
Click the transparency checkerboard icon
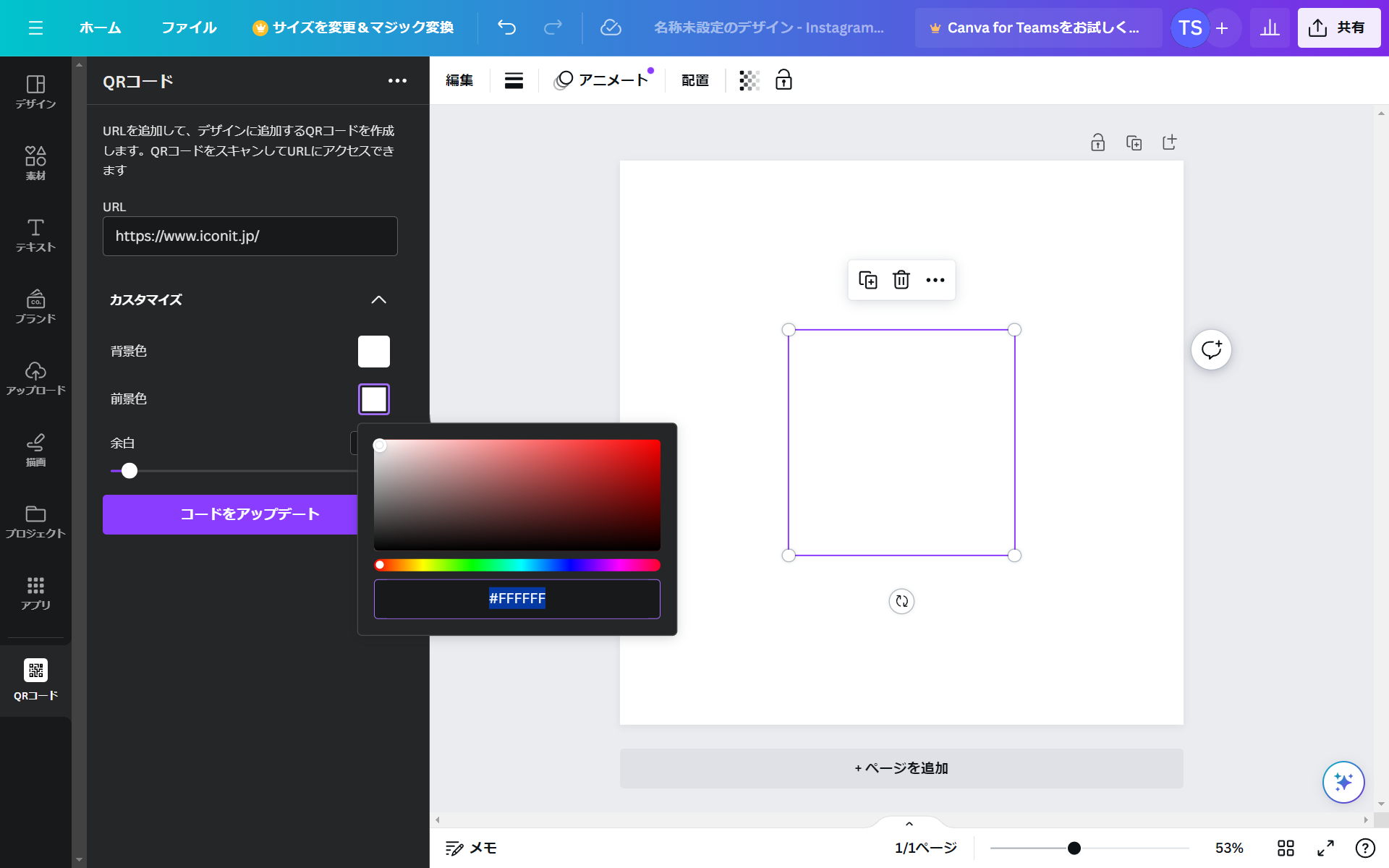pos(749,80)
